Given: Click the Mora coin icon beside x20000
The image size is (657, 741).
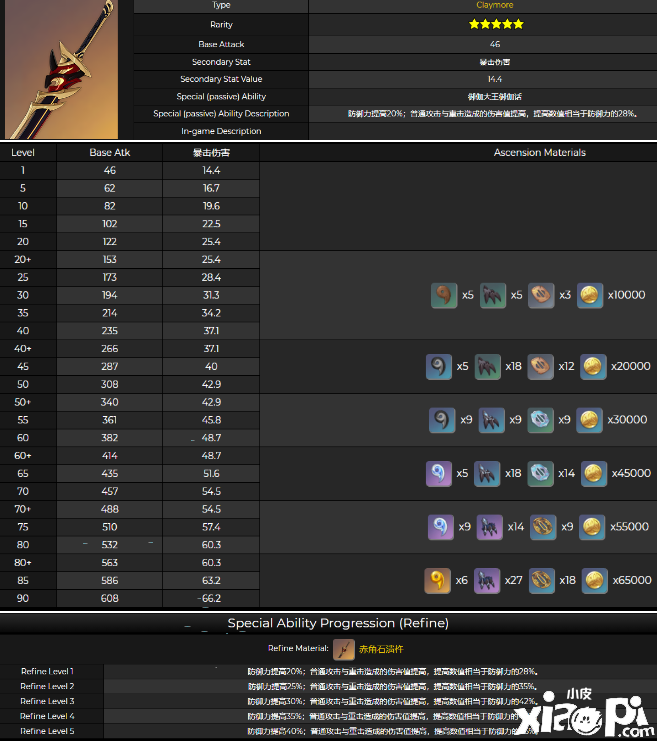Looking at the screenshot, I should tap(593, 367).
